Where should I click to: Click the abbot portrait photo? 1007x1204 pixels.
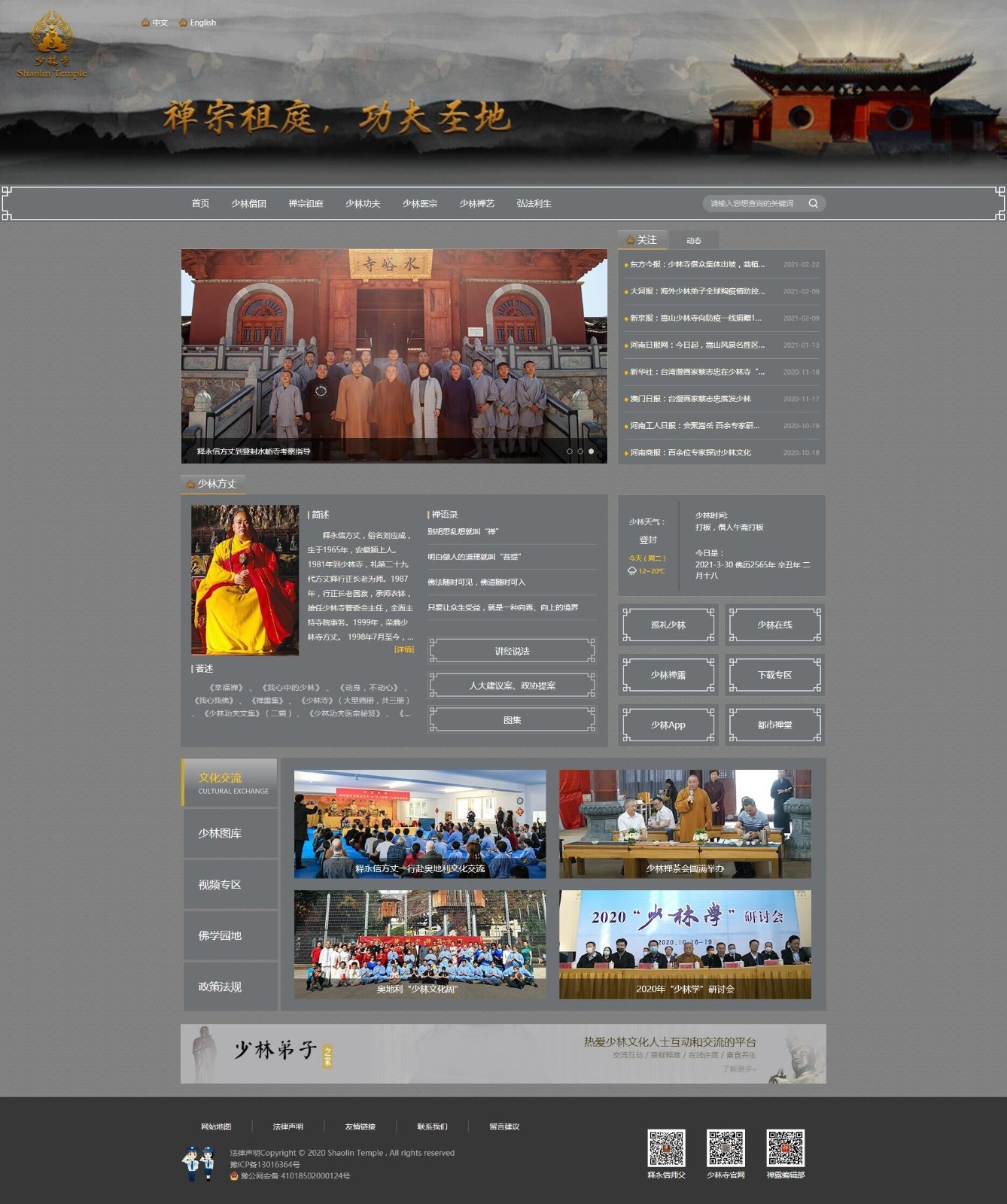point(245,579)
